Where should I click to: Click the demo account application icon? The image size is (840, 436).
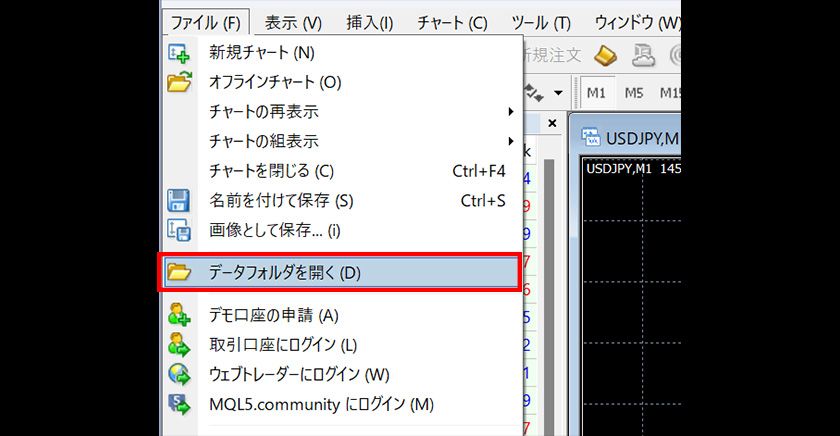179,315
